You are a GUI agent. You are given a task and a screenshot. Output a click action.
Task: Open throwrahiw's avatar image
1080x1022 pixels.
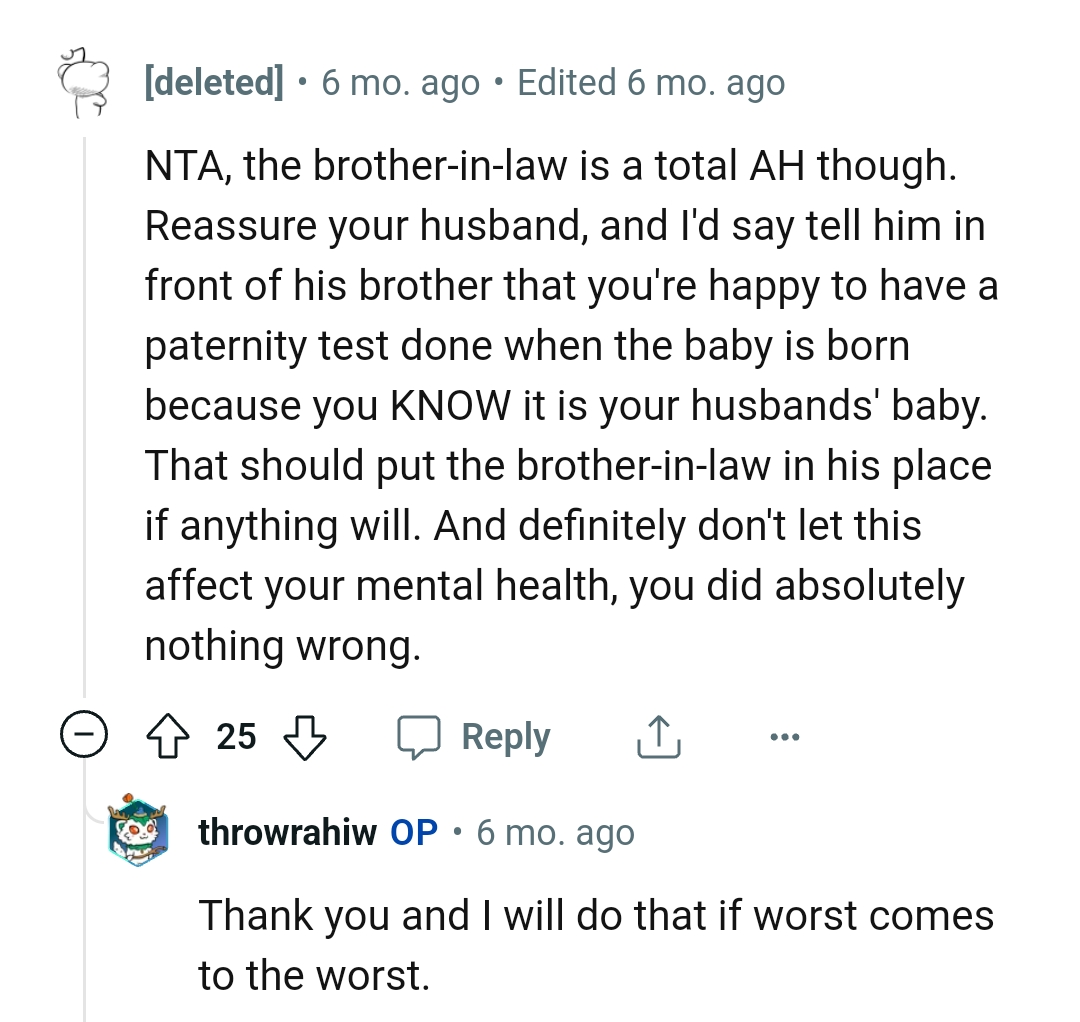click(139, 830)
